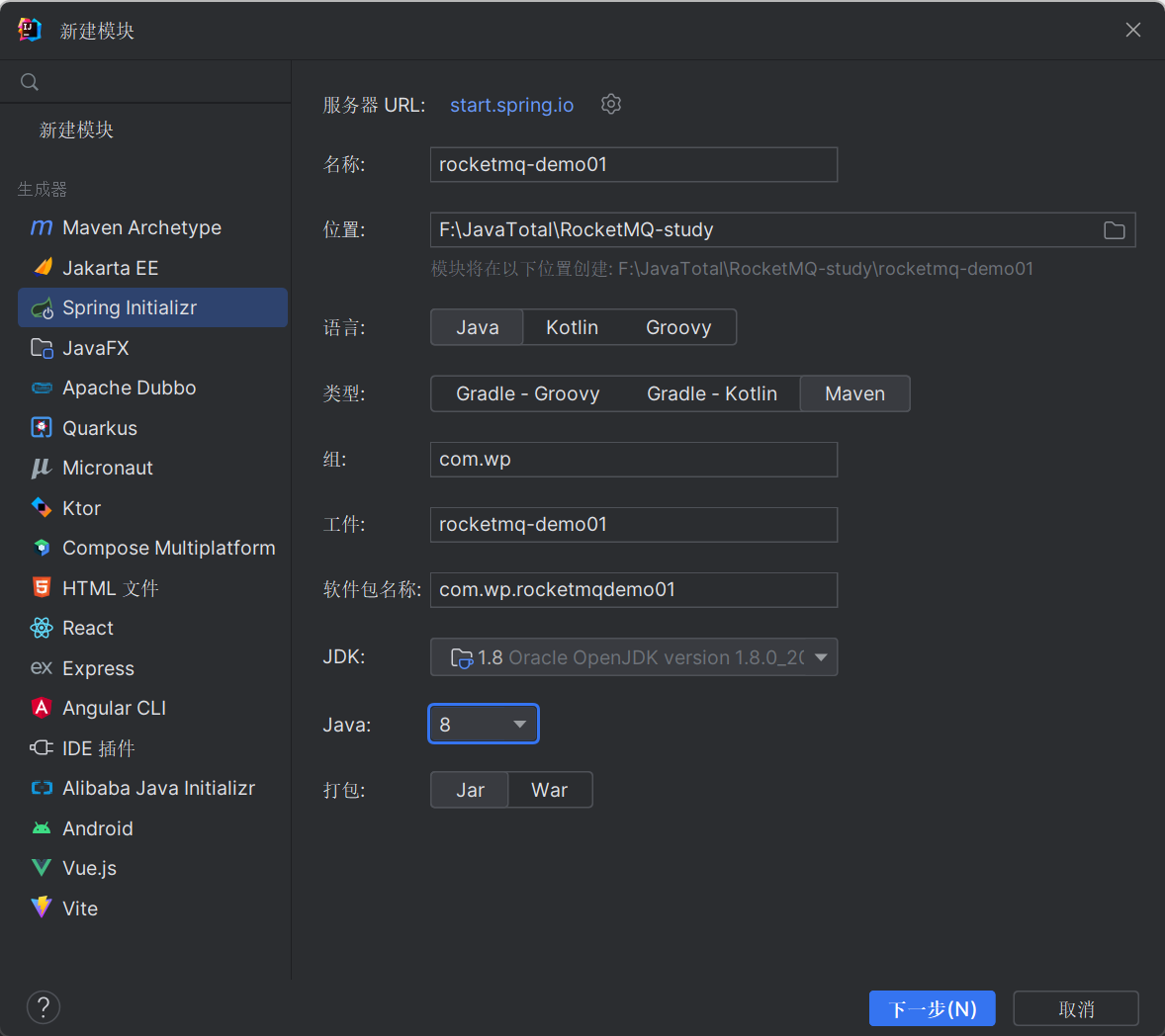Select the Vite label
The height and width of the screenshot is (1036, 1165).
[80, 907]
